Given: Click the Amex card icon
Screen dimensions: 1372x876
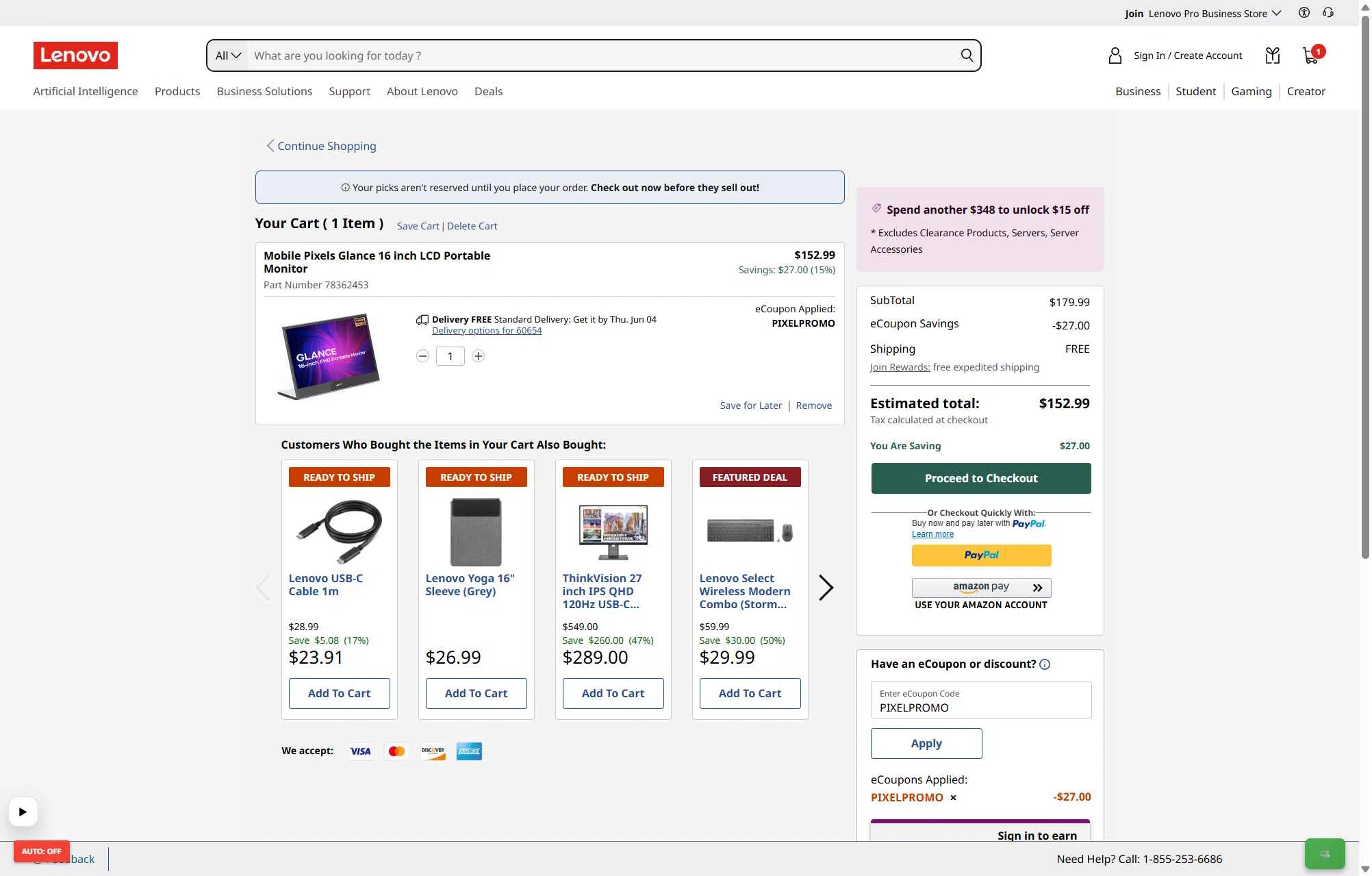Looking at the screenshot, I should (469, 751).
